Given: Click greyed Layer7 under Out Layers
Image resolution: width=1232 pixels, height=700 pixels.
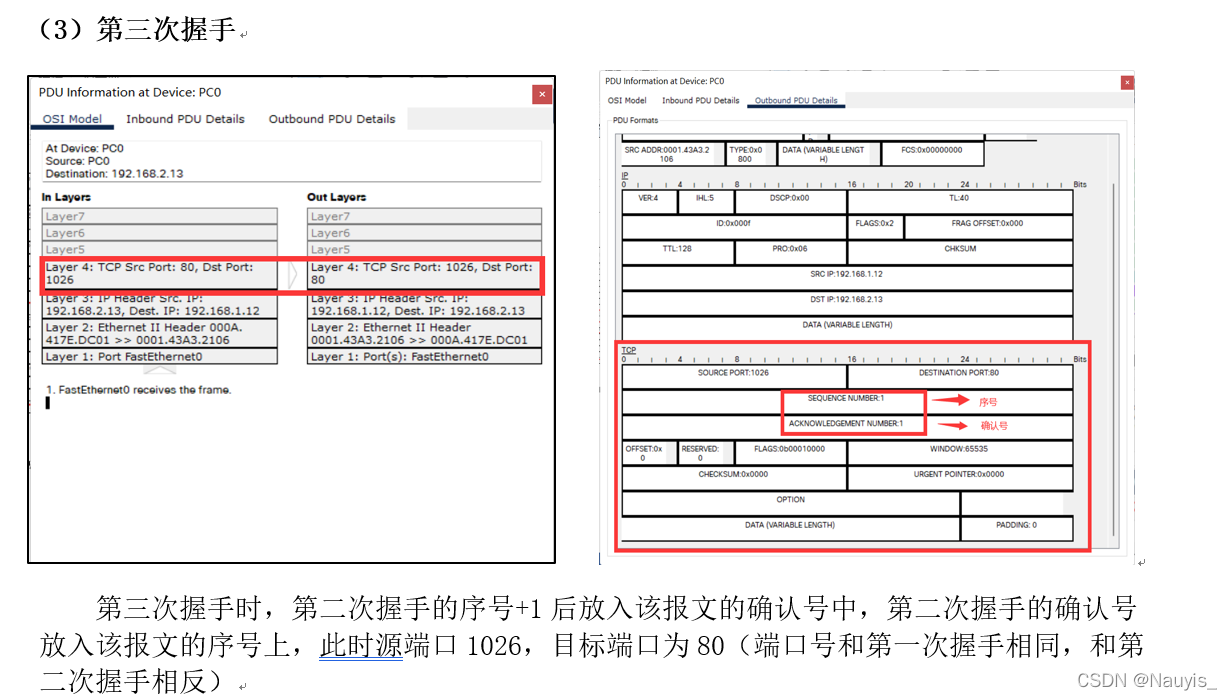Looking at the screenshot, I should (424, 216).
